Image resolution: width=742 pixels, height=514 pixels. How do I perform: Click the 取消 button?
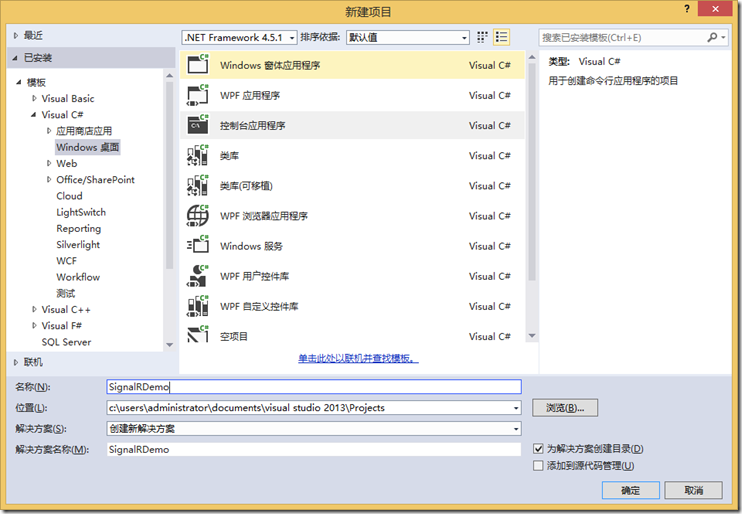[693, 490]
